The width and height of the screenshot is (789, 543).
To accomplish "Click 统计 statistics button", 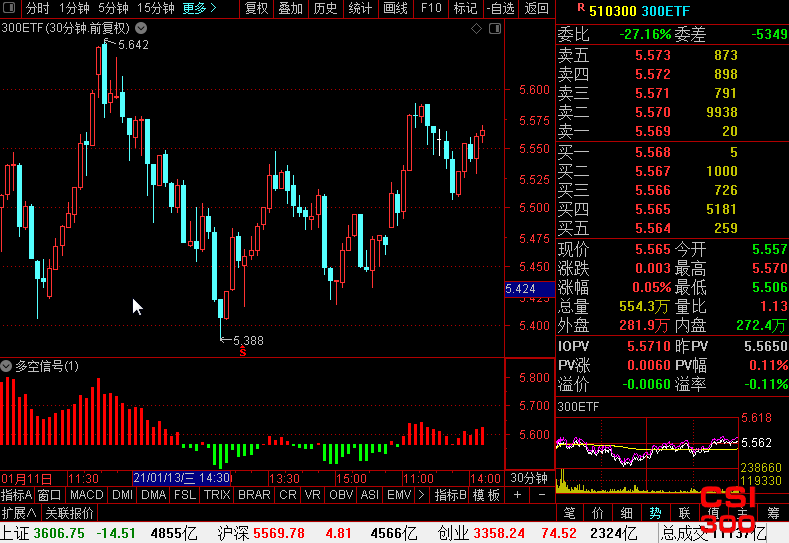I will click(x=360, y=8).
